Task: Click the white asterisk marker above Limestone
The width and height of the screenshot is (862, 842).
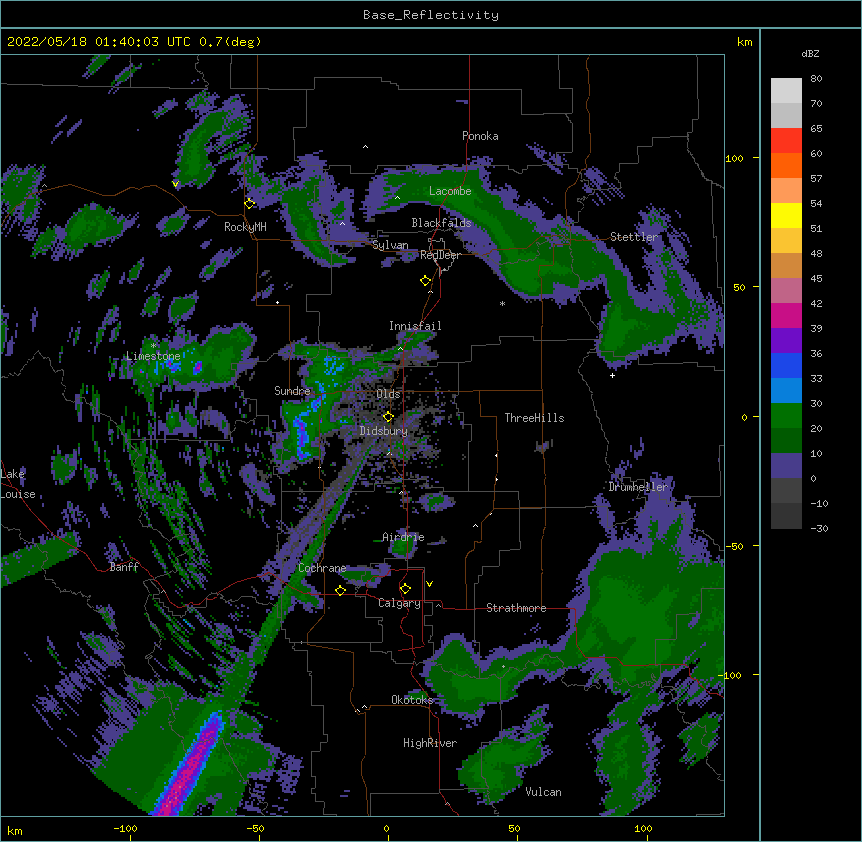Action: tap(153, 345)
